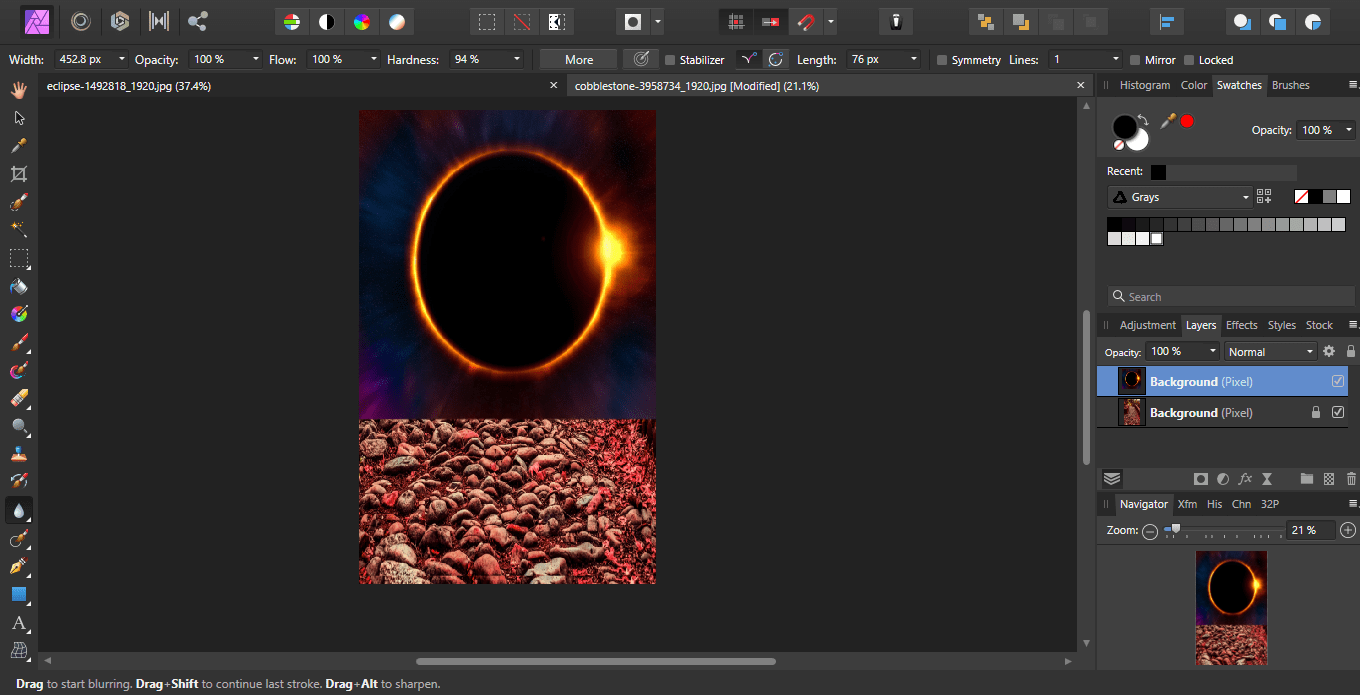Open the Histogram panel tab
The height and width of the screenshot is (695, 1360).
[x=1144, y=85]
